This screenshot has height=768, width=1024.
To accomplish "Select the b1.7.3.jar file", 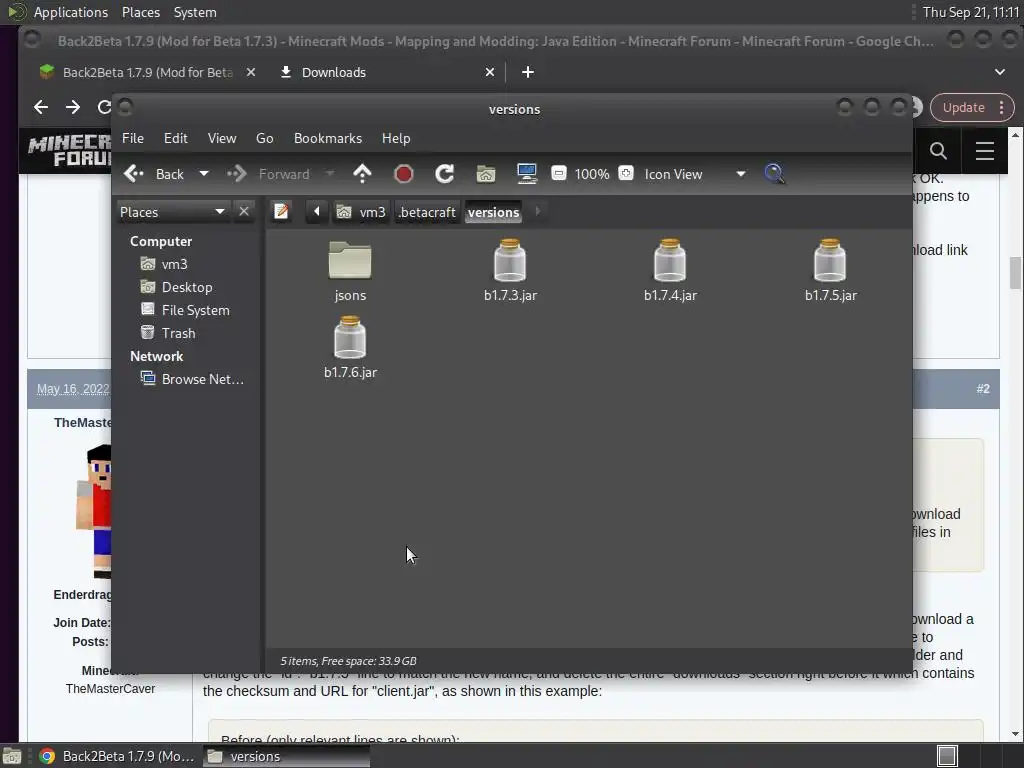I will coord(510,270).
